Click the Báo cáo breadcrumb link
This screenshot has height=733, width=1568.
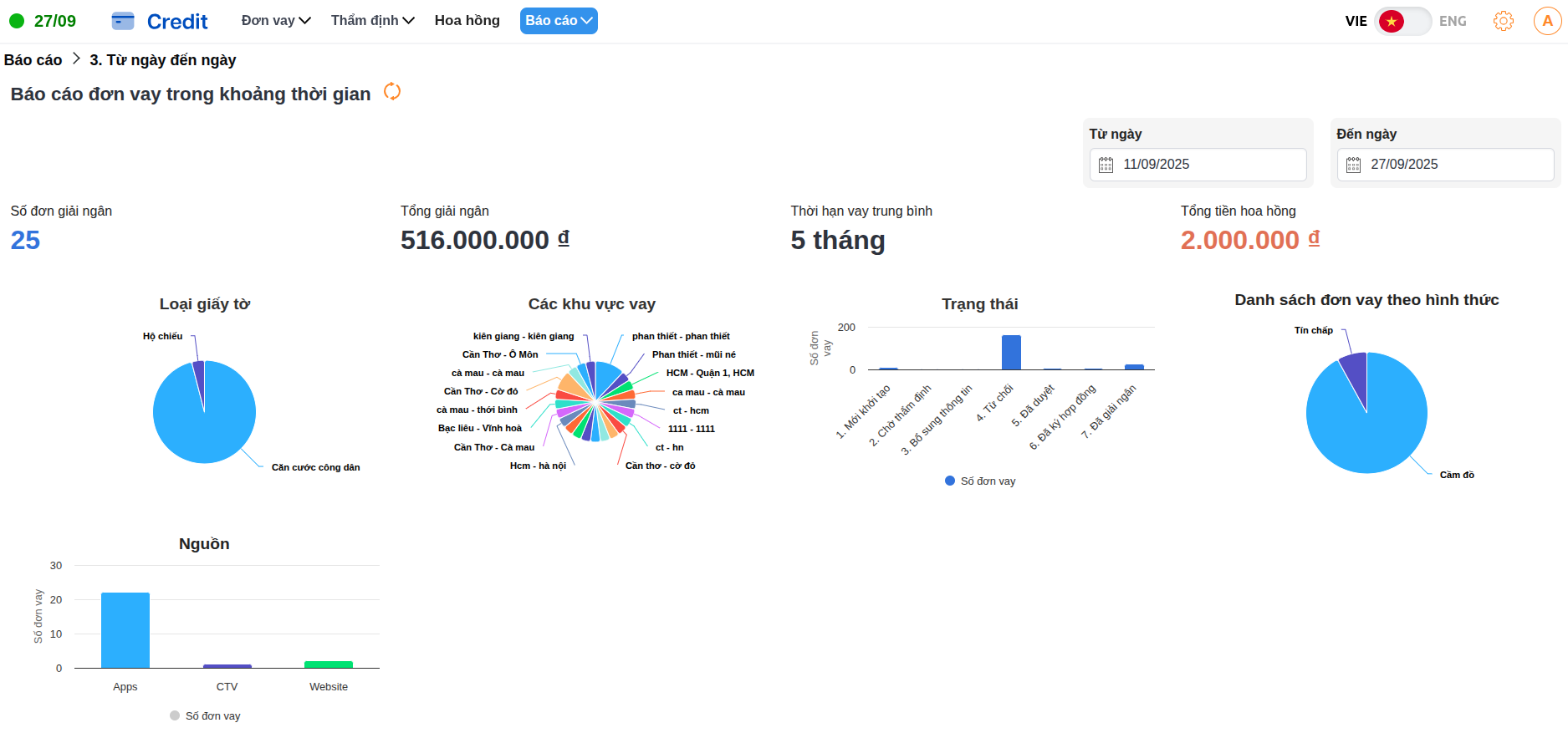coord(33,60)
